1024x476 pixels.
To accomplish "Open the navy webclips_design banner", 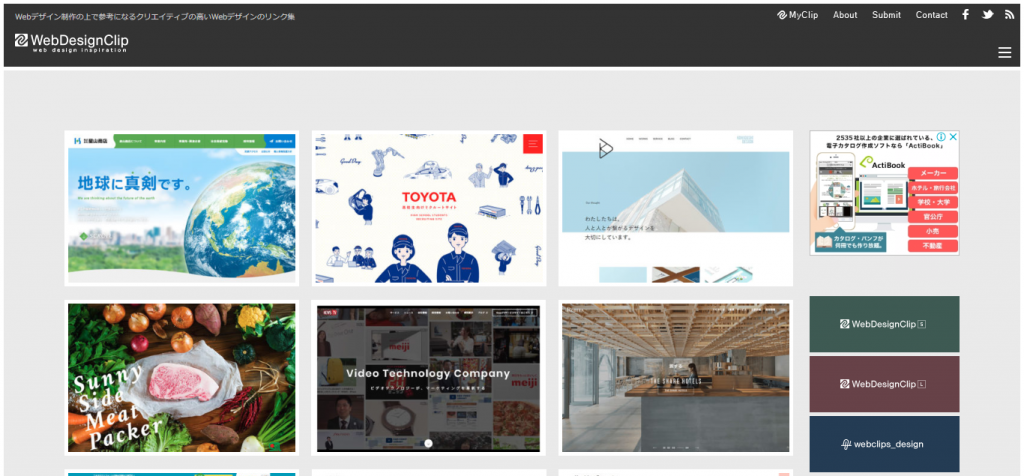I will 884,444.
